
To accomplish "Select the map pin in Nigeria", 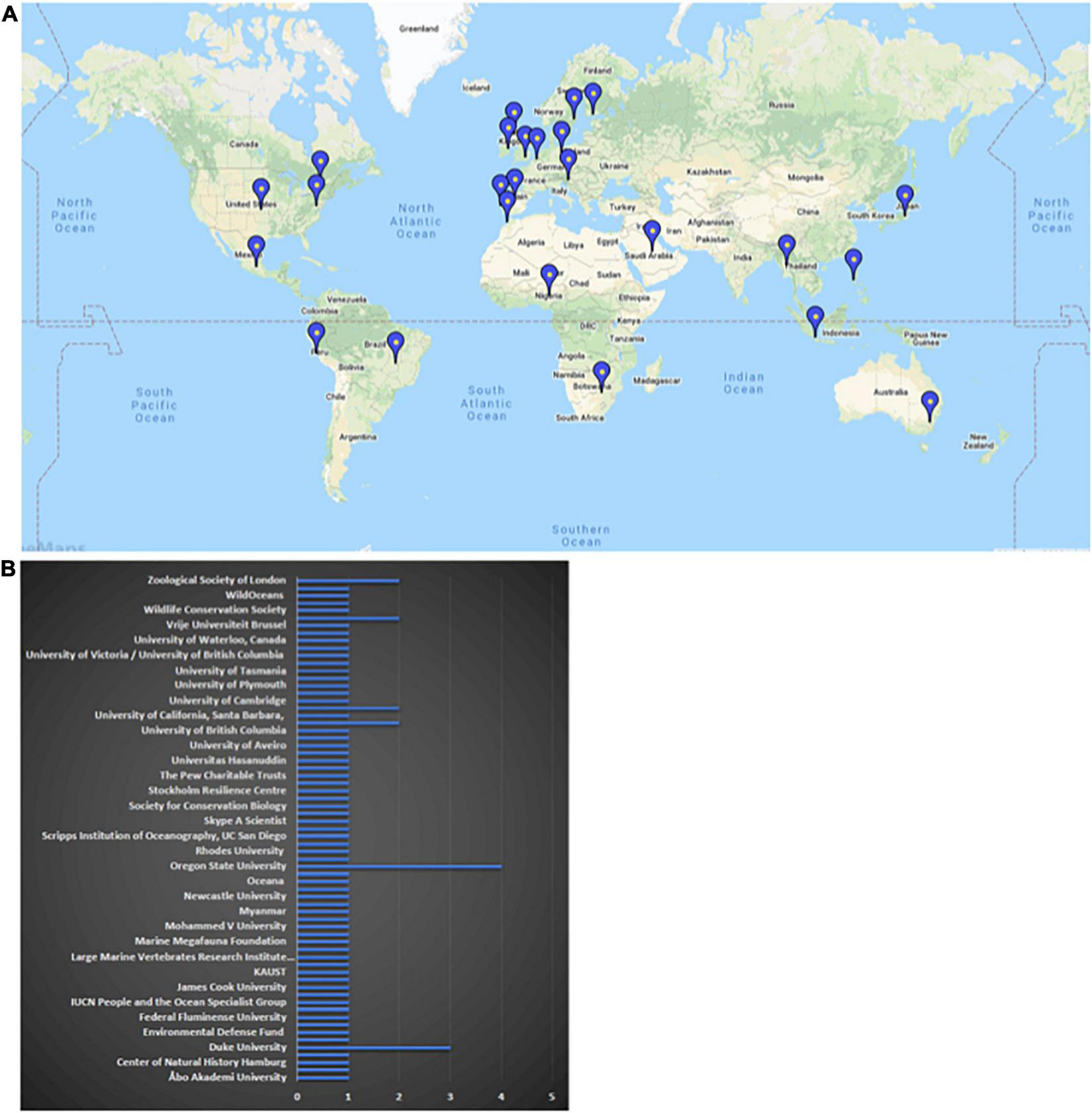I will tap(549, 276).
